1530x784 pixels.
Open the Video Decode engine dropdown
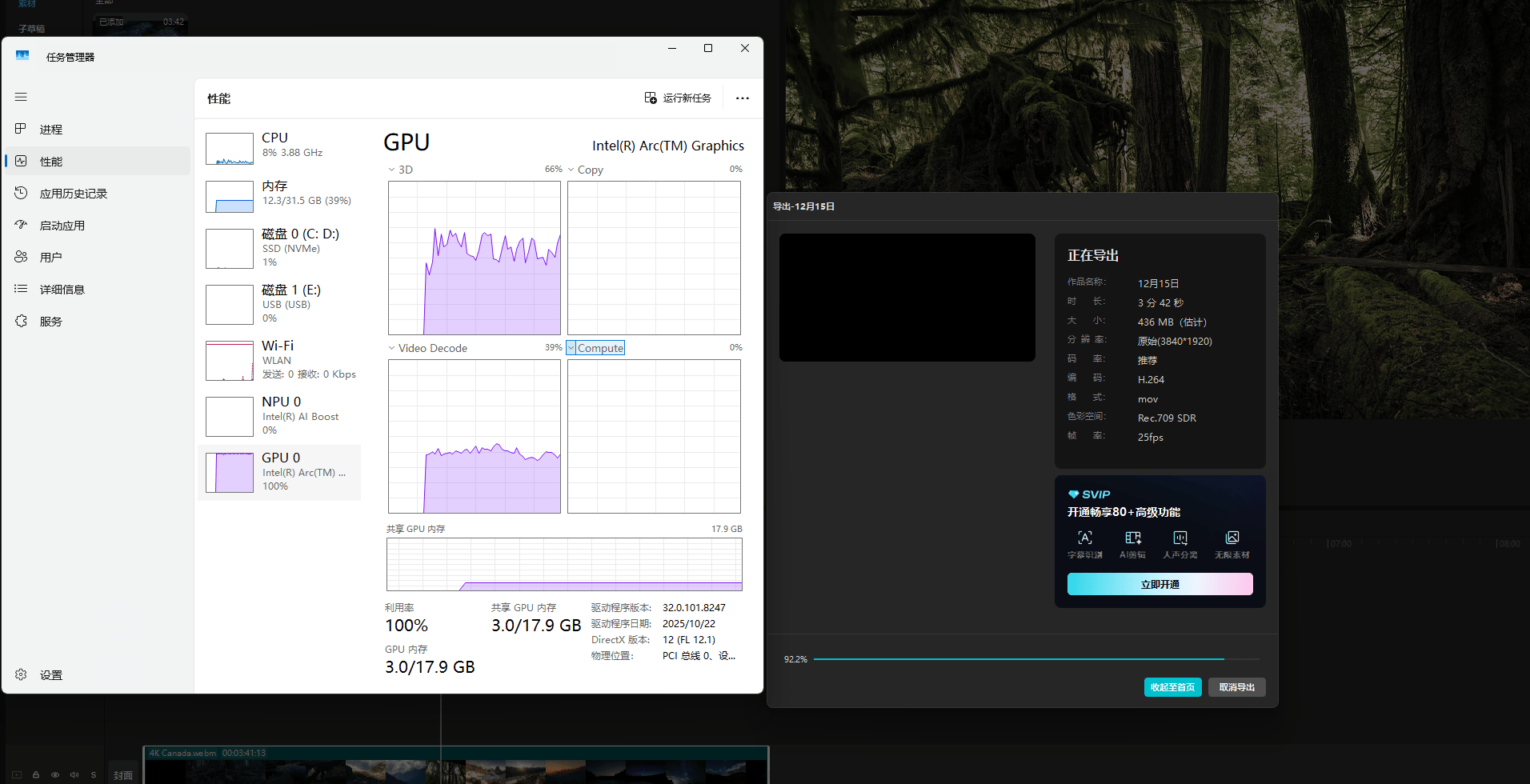[392, 348]
